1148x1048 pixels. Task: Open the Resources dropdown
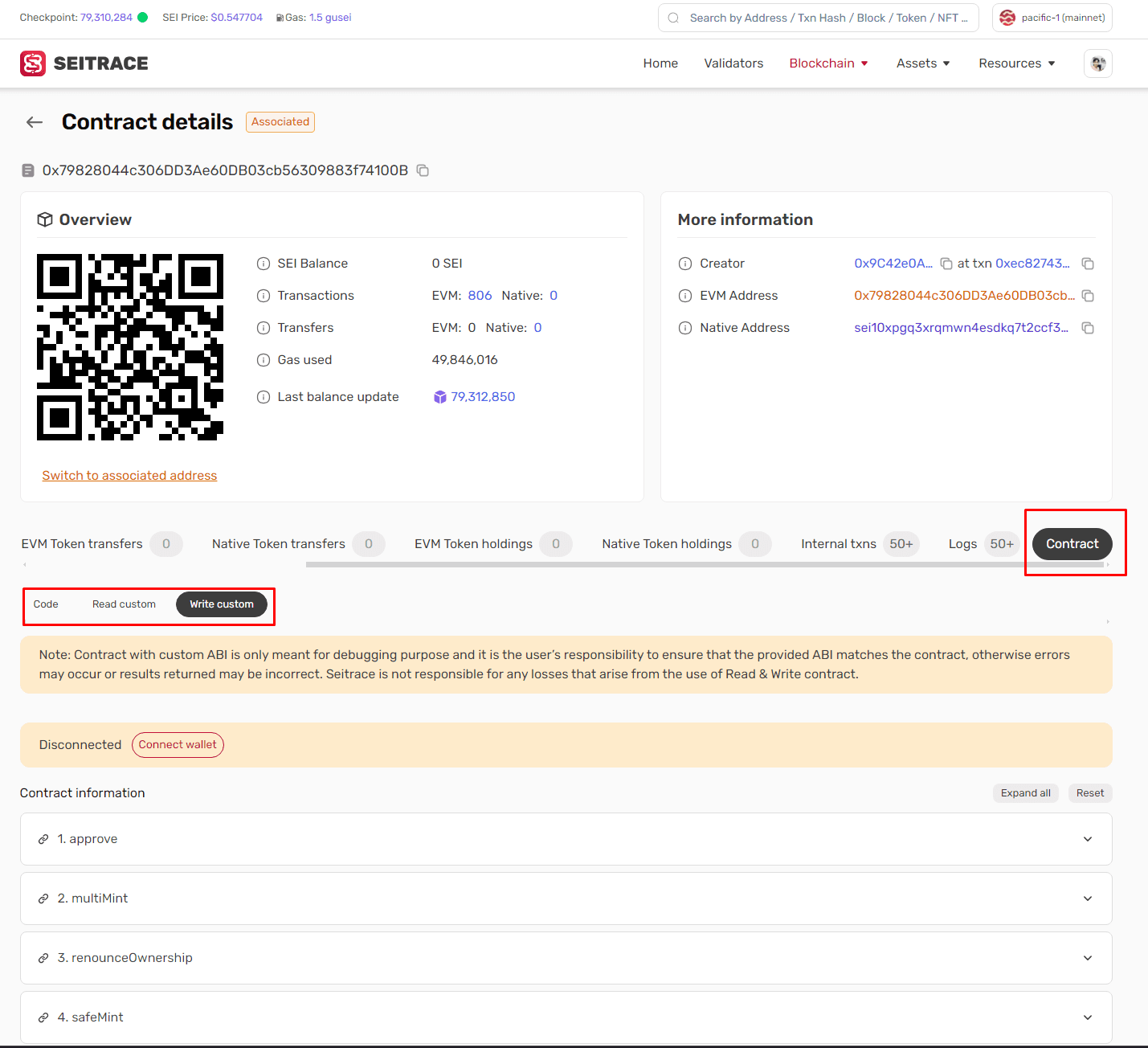click(x=1016, y=63)
